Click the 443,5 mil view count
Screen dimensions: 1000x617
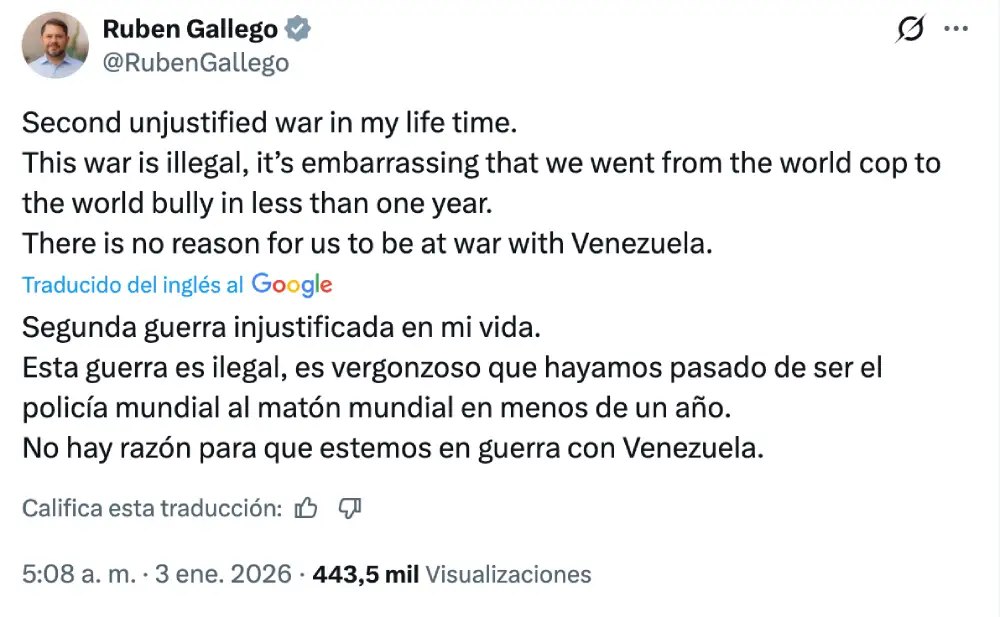click(365, 575)
